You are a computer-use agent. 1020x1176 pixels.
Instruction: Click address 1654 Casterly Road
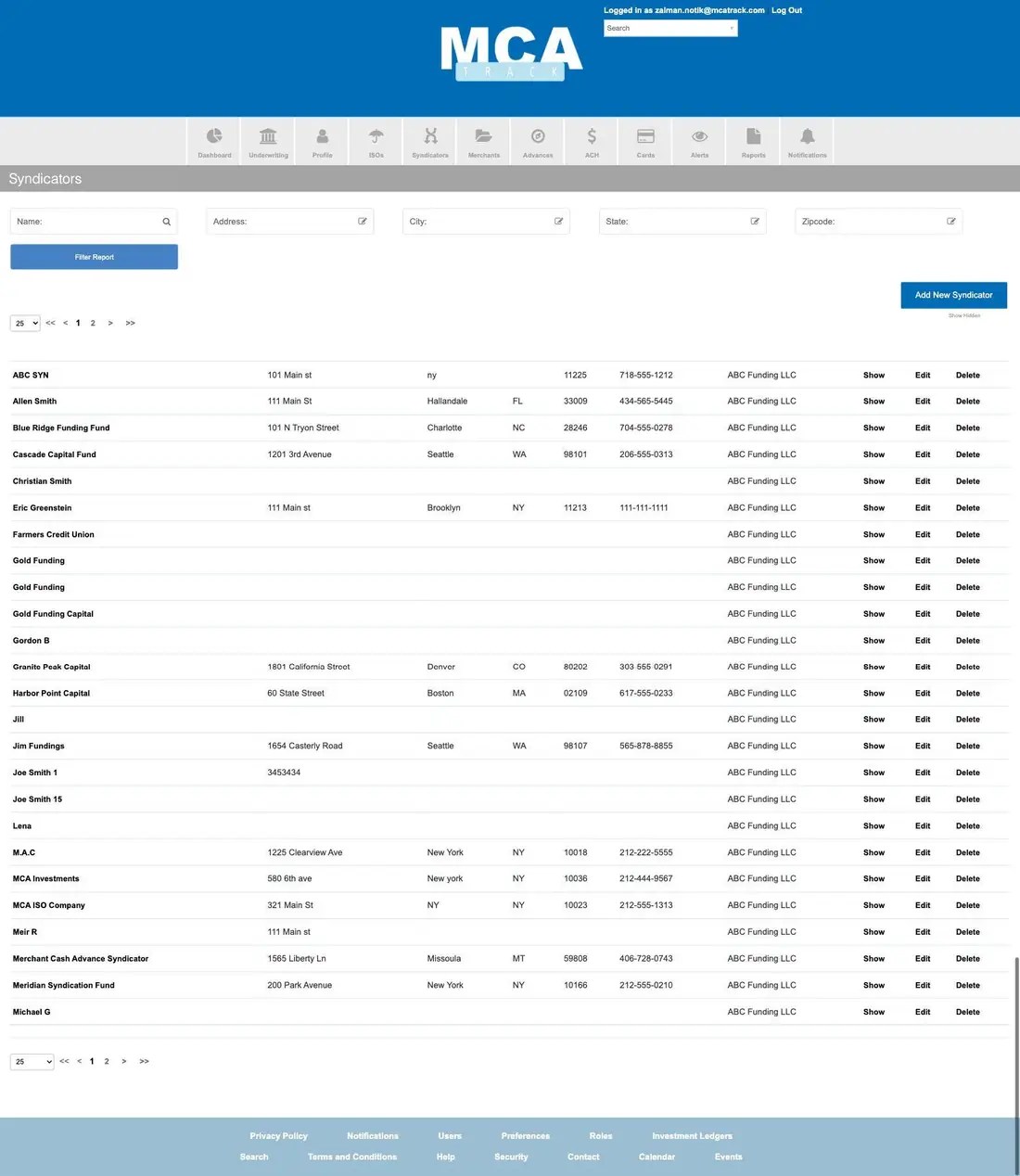click(305, 747)
